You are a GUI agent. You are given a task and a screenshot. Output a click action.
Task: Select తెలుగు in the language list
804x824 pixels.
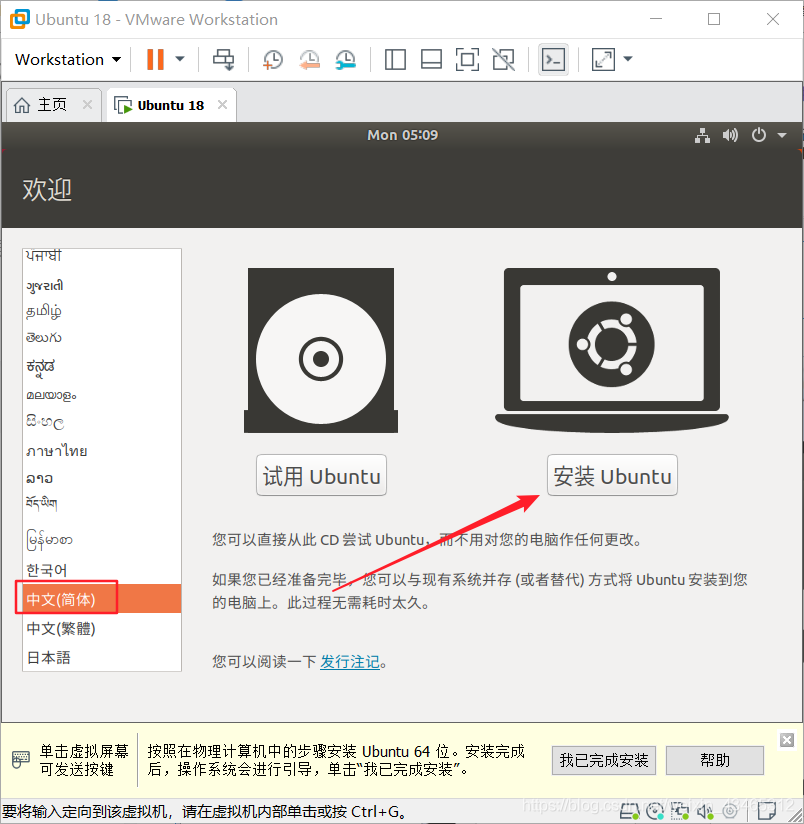pyautogui.click(x=102, y=337)
